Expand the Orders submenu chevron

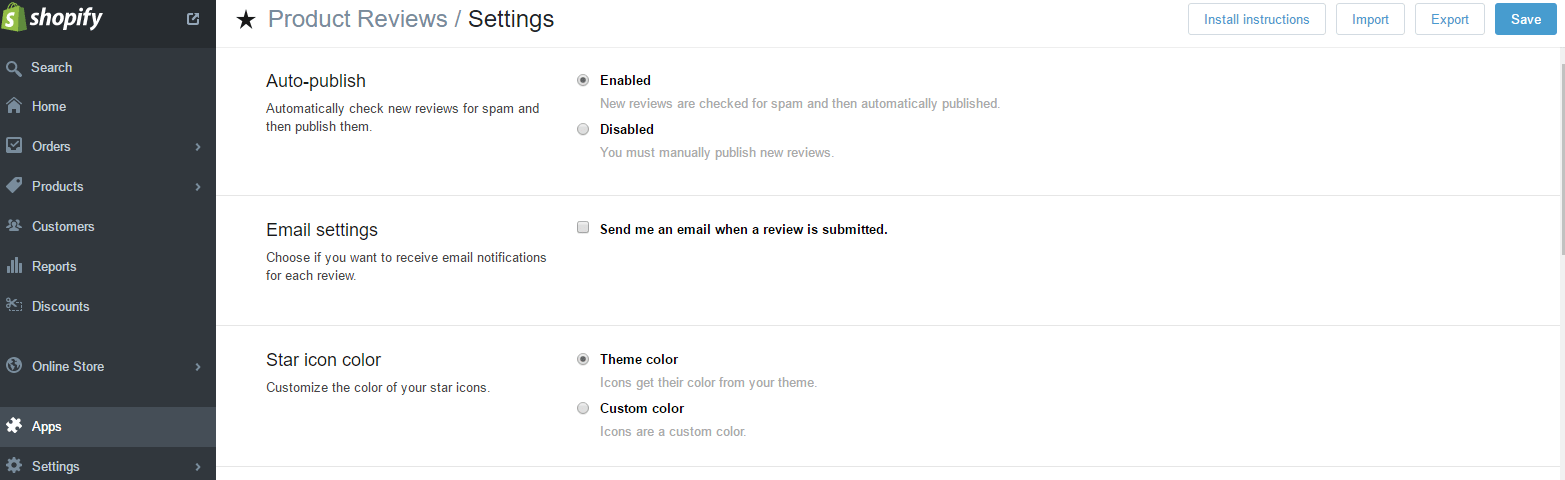198,147
